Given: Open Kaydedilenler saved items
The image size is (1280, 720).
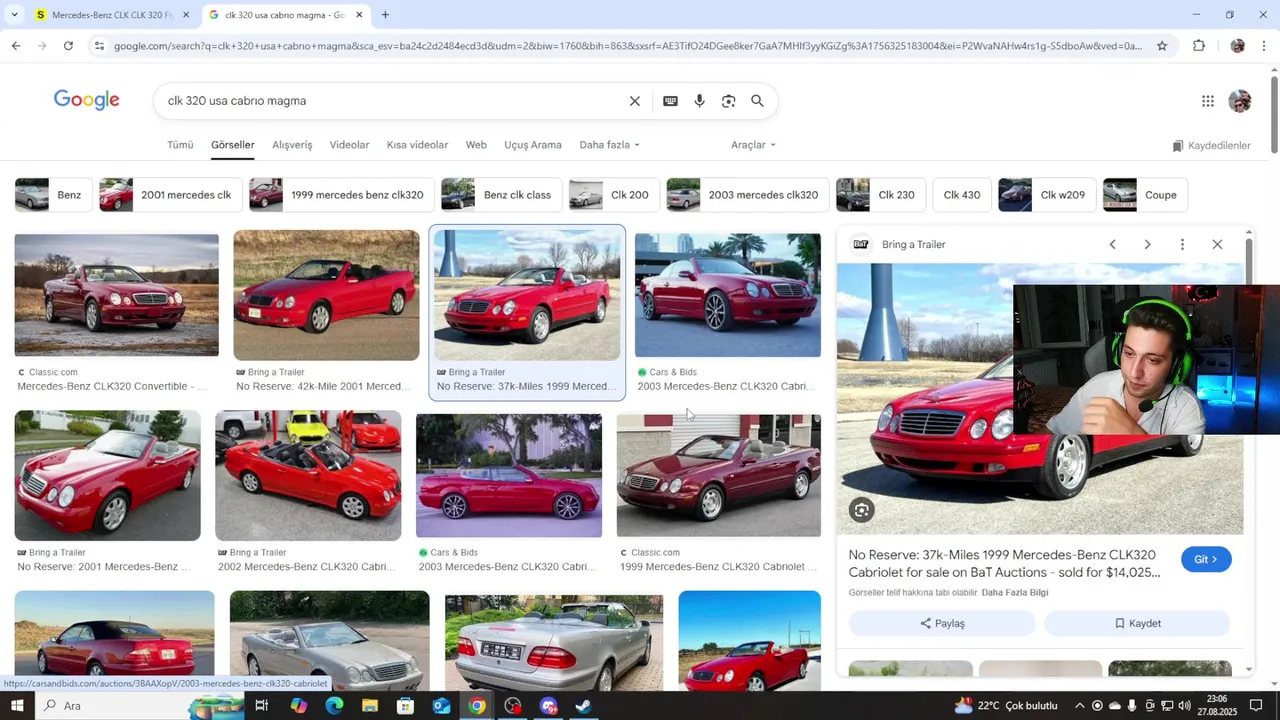Looking at the screenshot, I should click(1211, 146).
